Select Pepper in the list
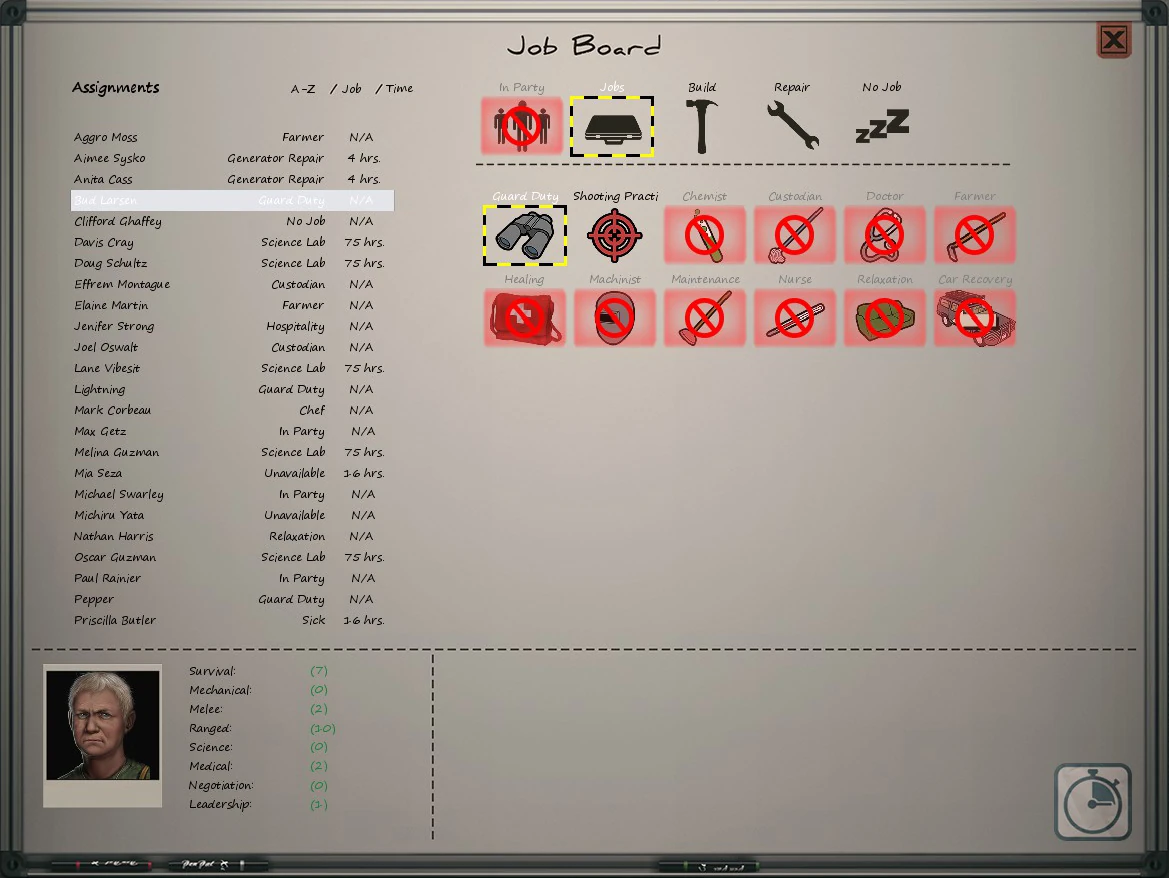Image resolution: width=1169 pixels, height=878 pixels. 232,599
